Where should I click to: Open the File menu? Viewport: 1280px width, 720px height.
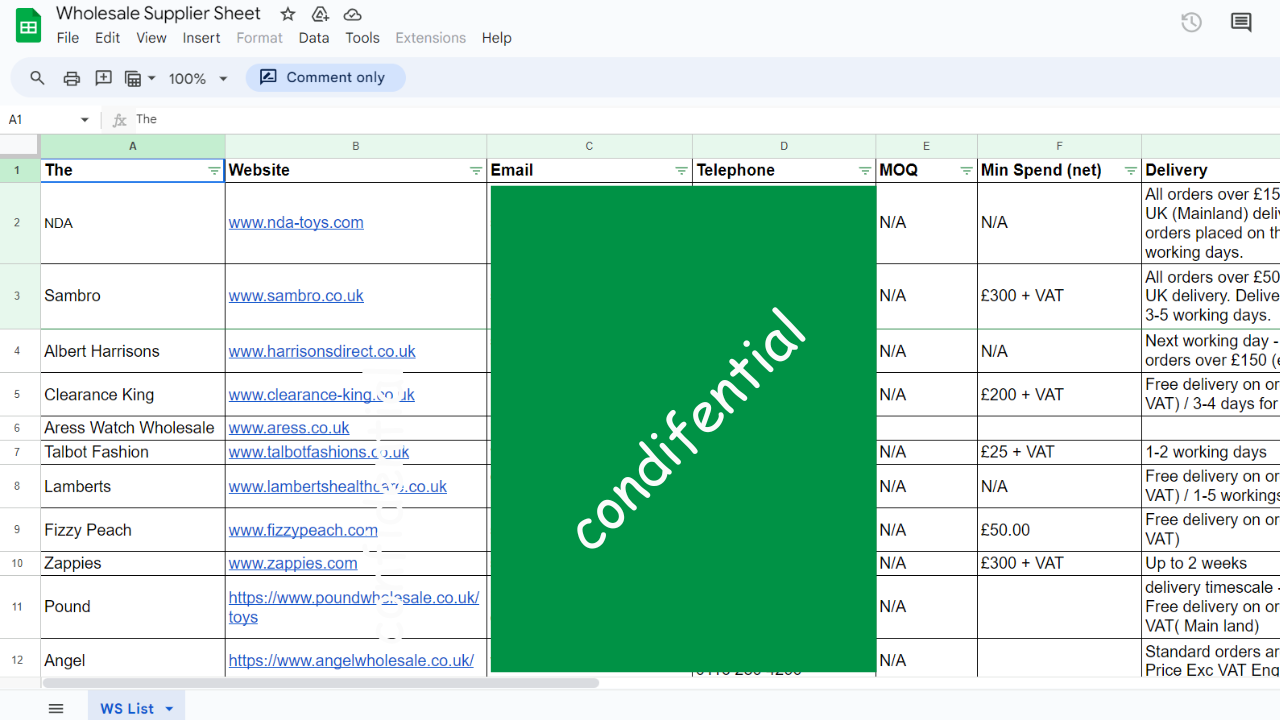pos(68,38)
